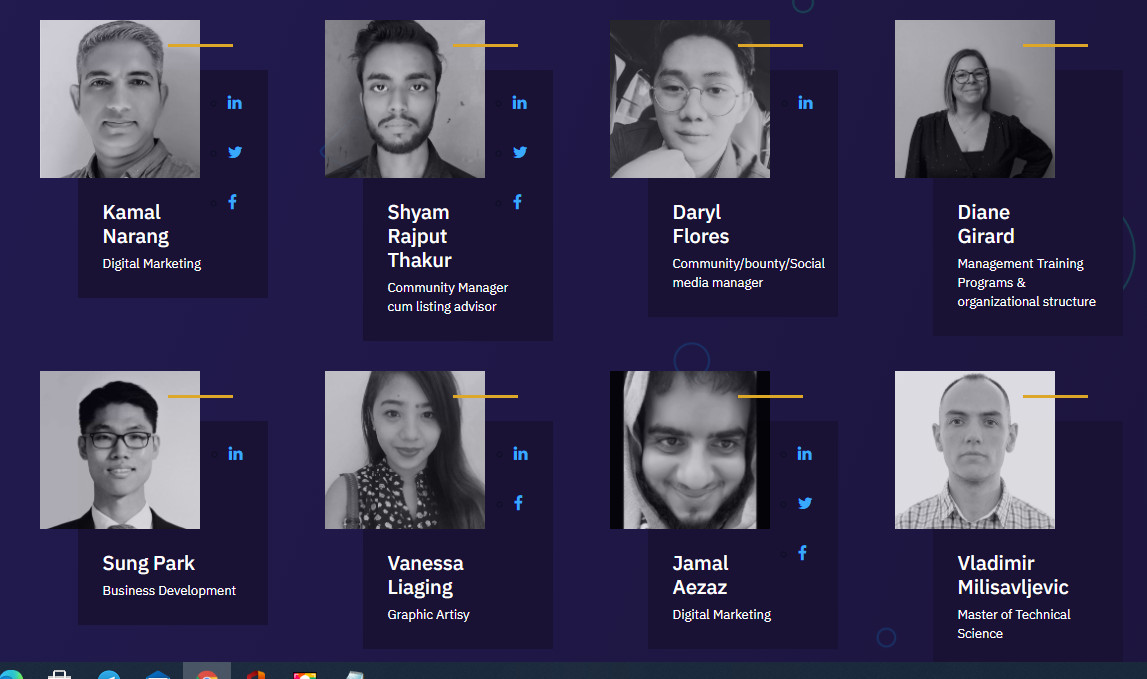The width and height of the screenshot is (1147, 679).
Task: Open Shyam Rajput Thakur's Twitter icon
Action: [x=520, y=152]
